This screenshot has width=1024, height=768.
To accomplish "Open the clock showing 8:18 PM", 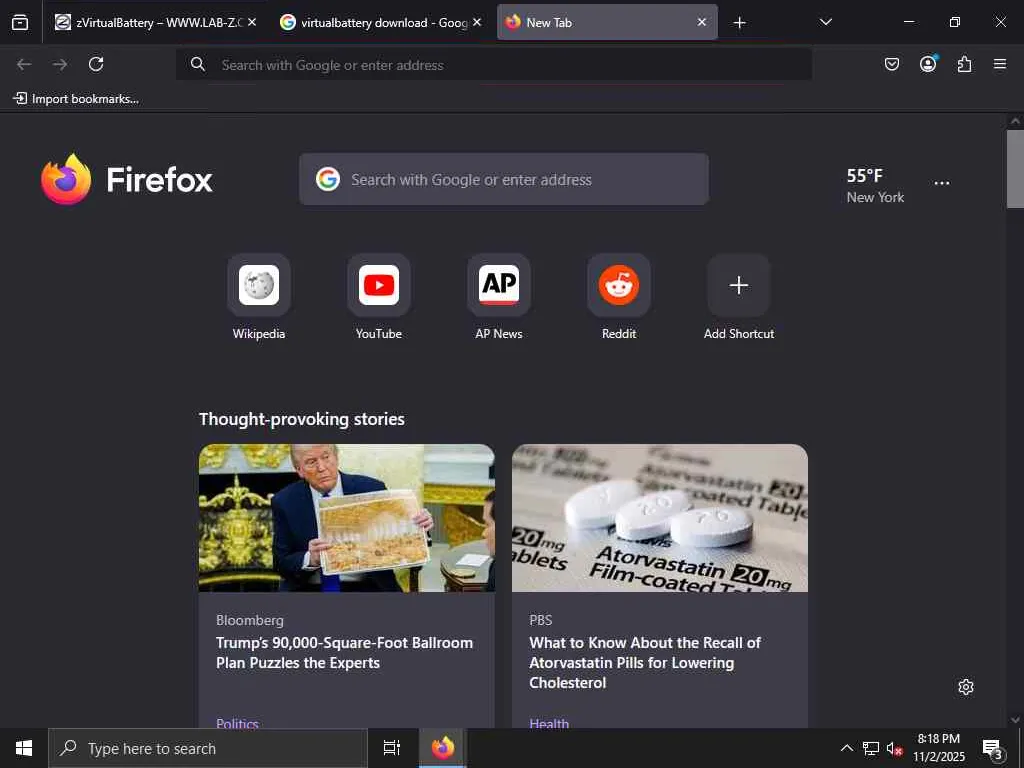I will tap(938, 748).
